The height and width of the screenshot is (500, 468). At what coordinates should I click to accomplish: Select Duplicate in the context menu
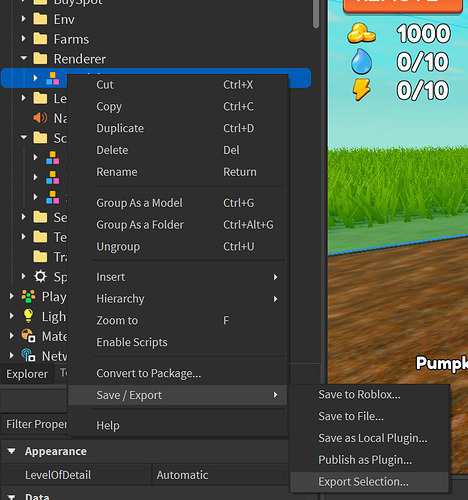tap(178, 128)
